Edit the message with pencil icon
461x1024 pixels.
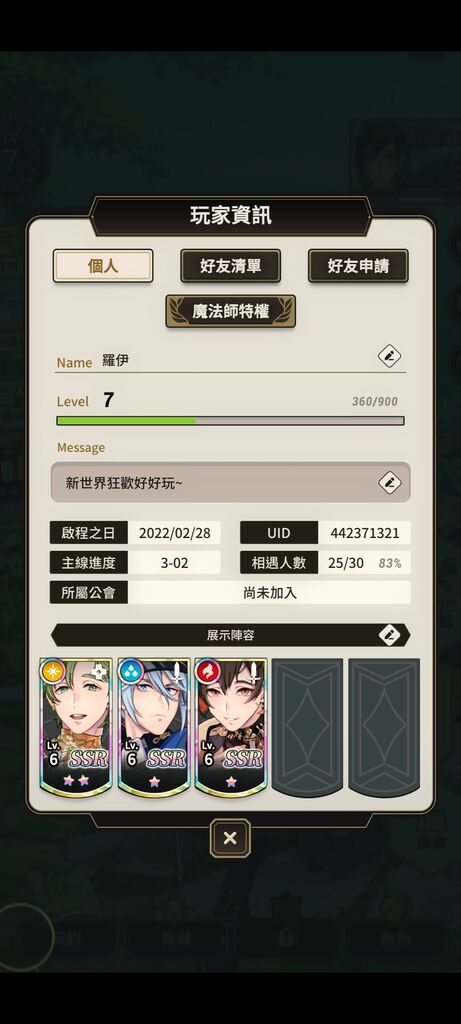(x=389, y=483)
